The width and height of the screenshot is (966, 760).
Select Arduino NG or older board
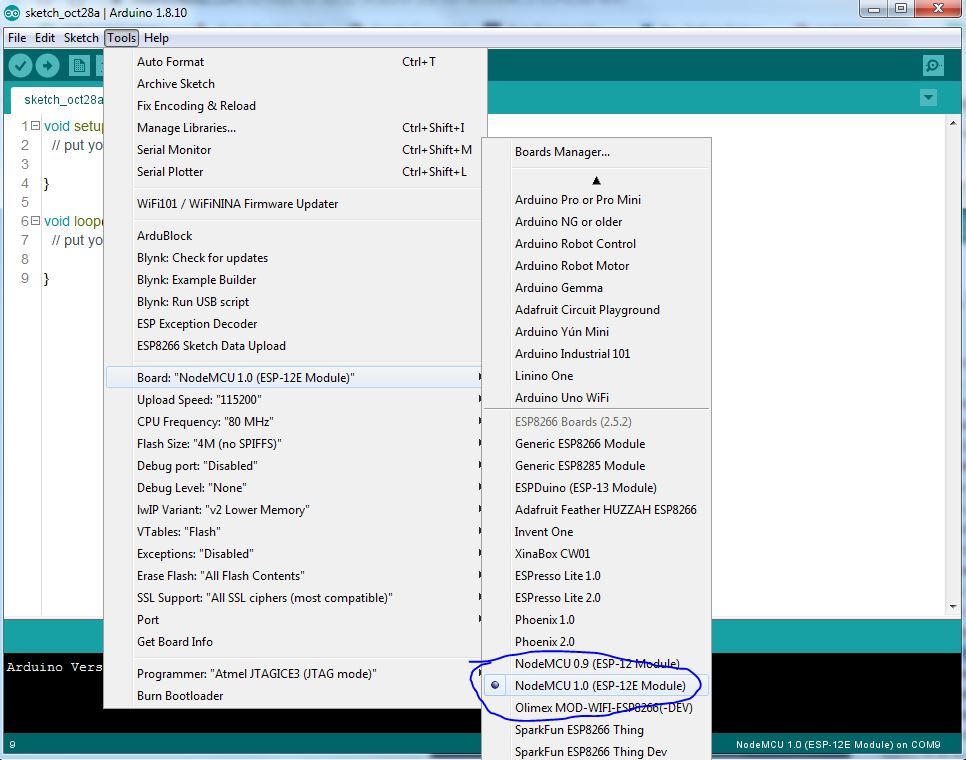pyautogui.click(x=596, y=222)
